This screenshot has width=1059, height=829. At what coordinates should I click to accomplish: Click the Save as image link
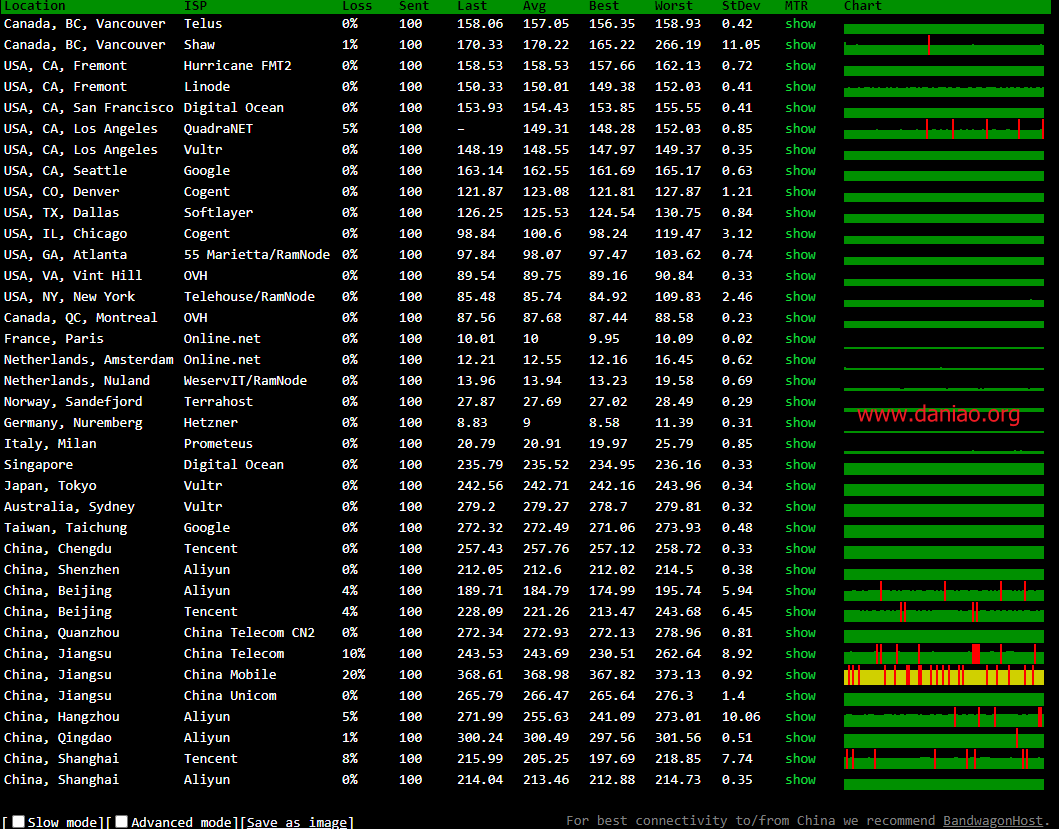pos(296,822)
